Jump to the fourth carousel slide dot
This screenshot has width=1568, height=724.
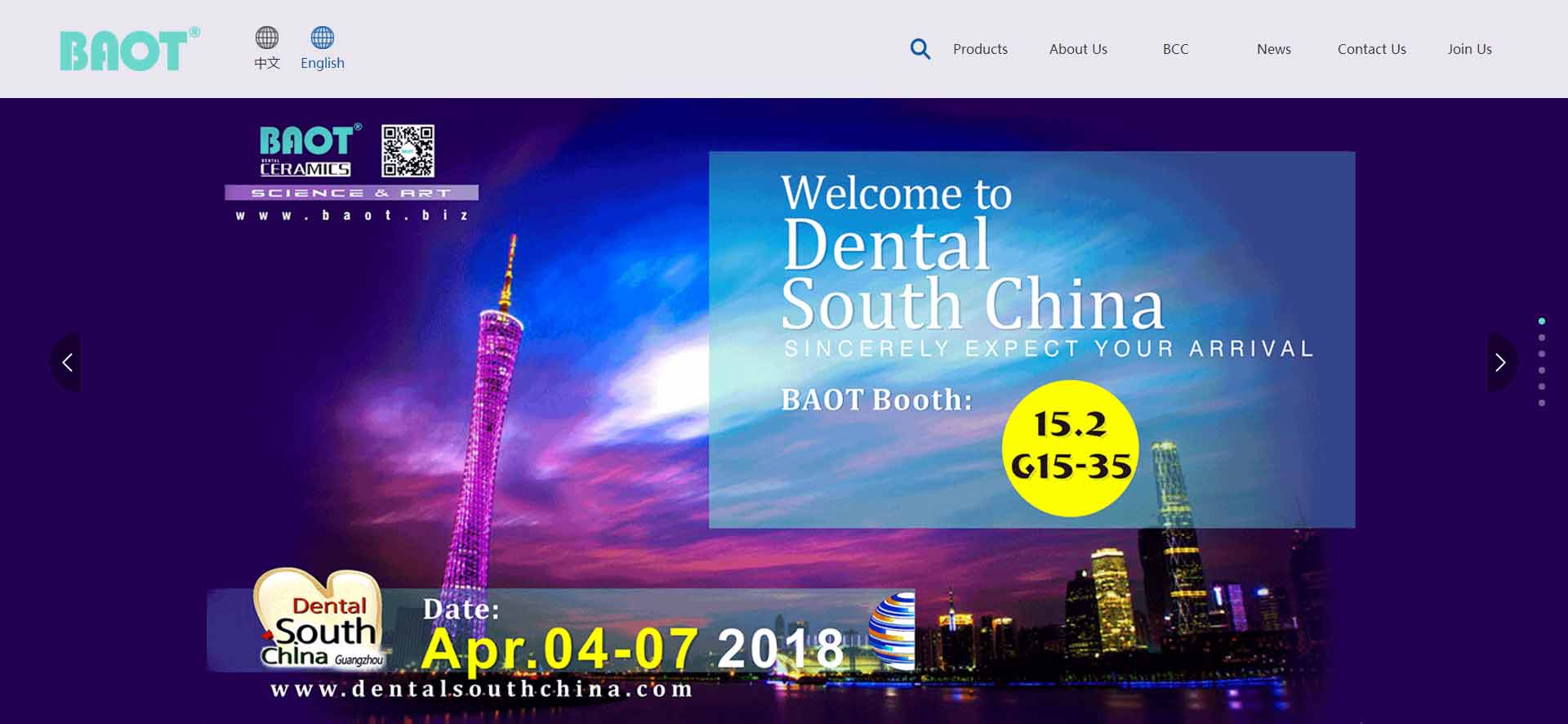tap(1541, 370)
